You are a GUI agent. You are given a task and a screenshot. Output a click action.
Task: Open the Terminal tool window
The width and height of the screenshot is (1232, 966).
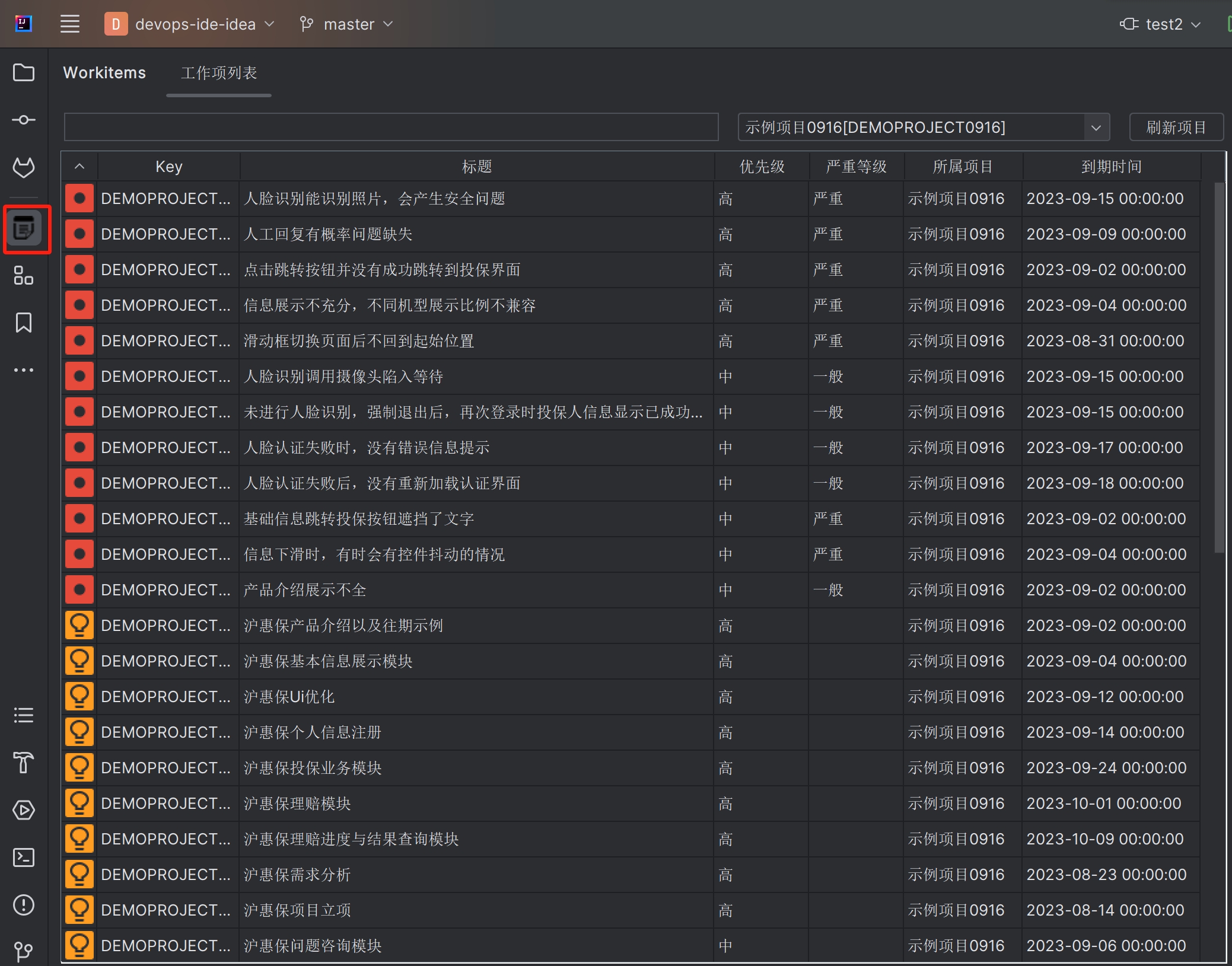[x=24, y=857]
